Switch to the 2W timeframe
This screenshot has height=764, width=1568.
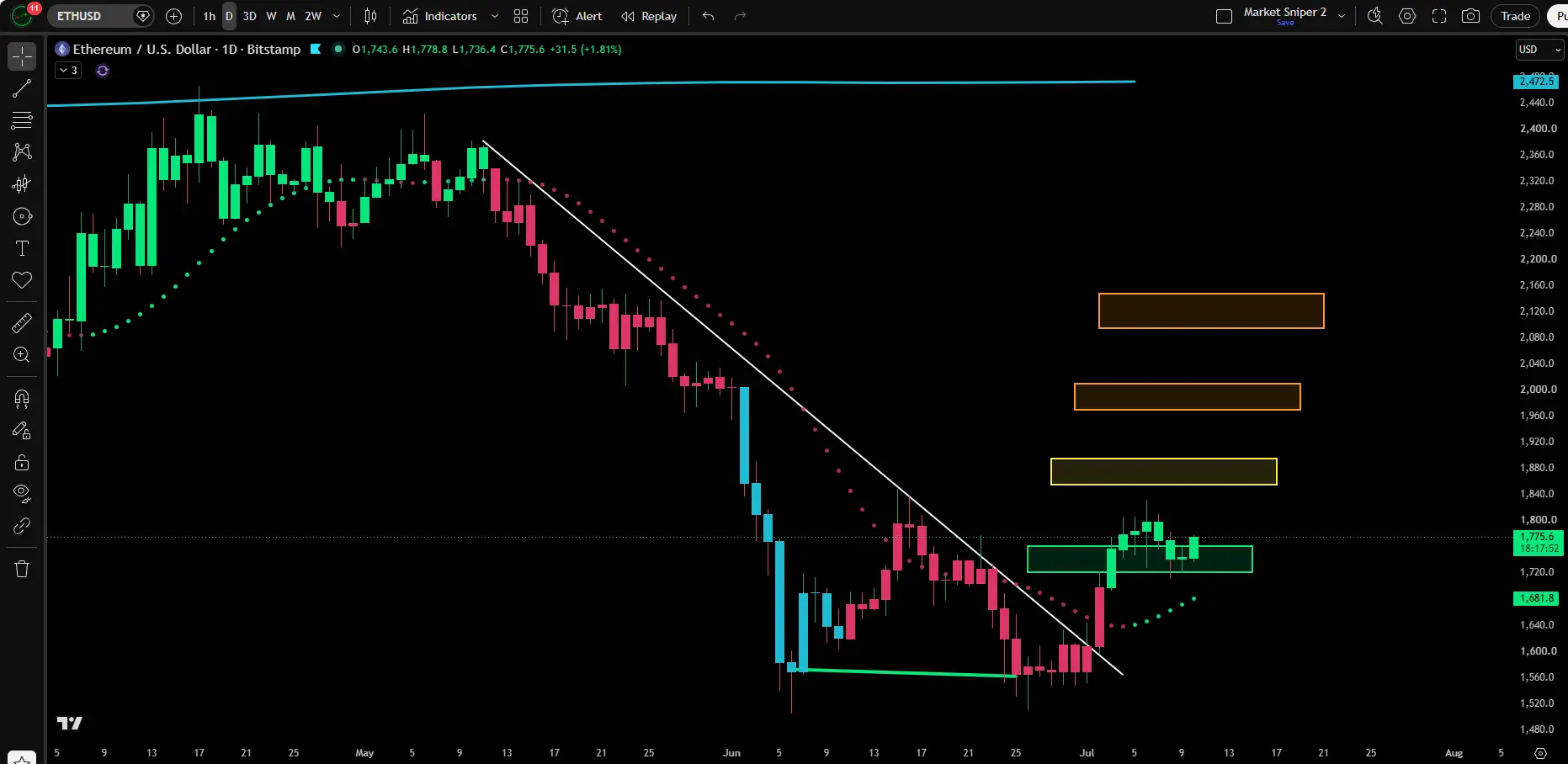(313, 16)
